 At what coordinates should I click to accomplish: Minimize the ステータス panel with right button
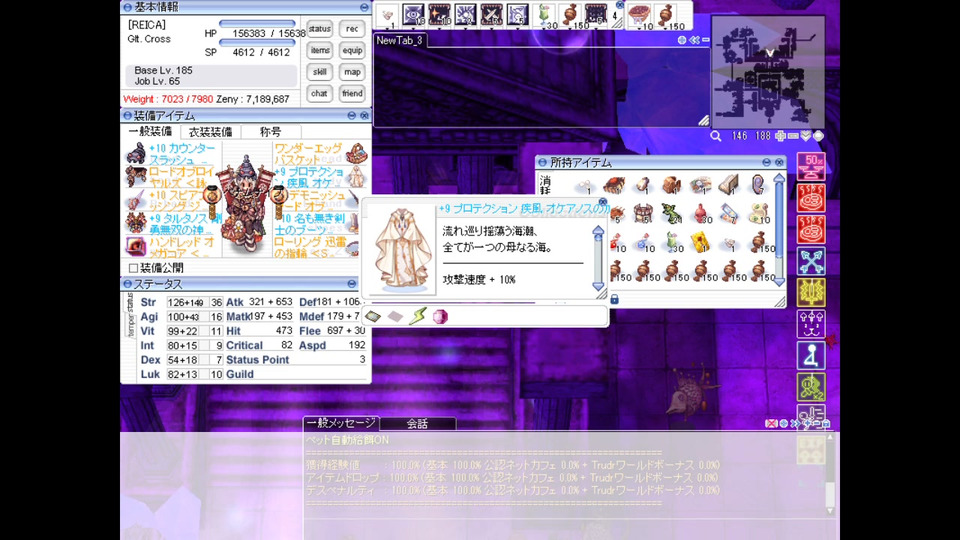point(352,284)
